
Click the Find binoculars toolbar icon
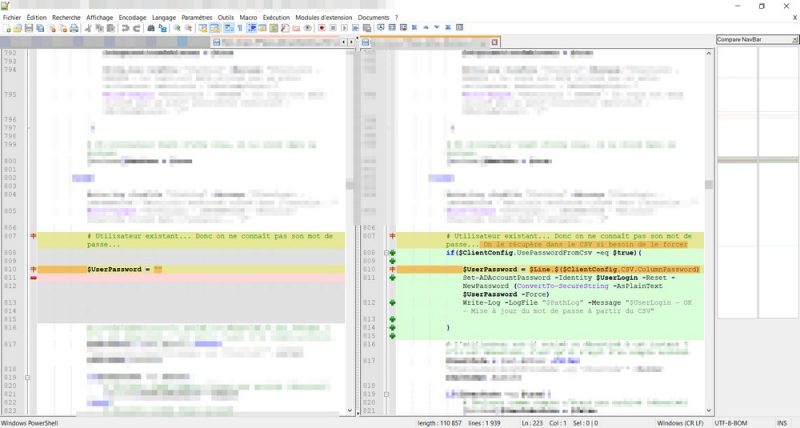150,28
